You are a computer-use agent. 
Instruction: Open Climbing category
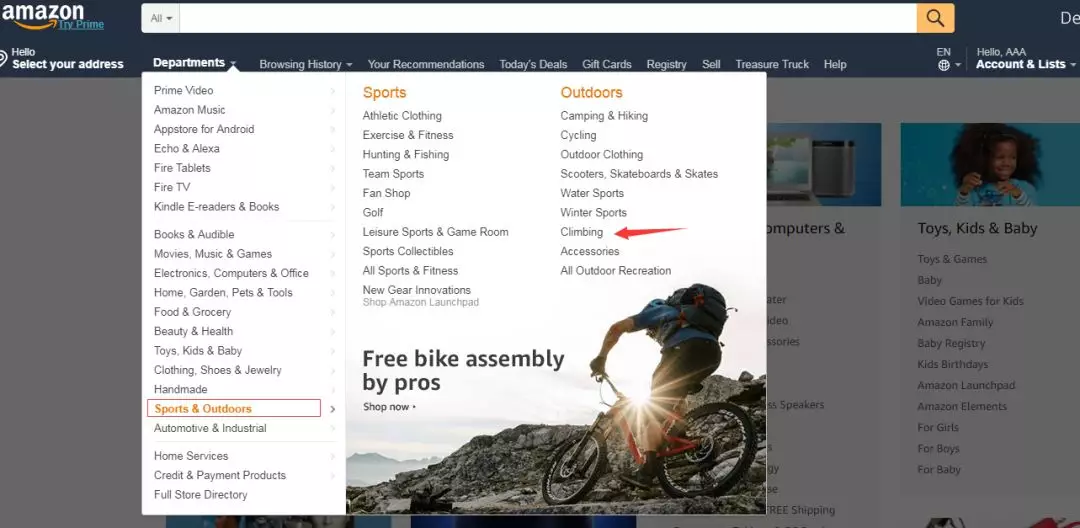tap(582, 231)
